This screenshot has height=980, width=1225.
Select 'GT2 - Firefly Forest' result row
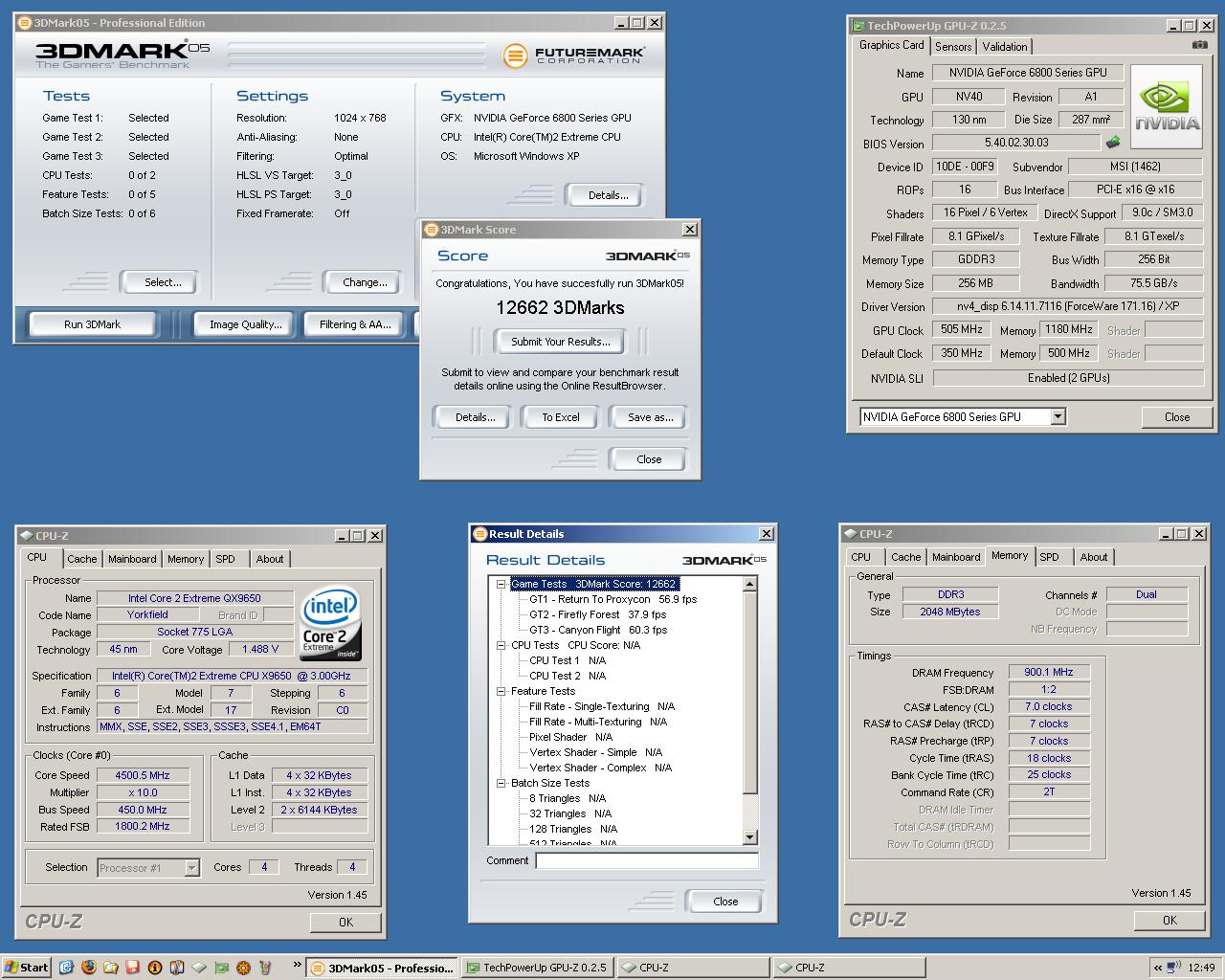tap(598, 614)
